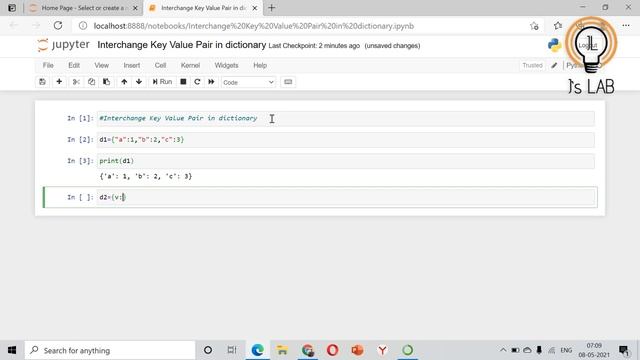Go back in browser history

coord(13,26)
